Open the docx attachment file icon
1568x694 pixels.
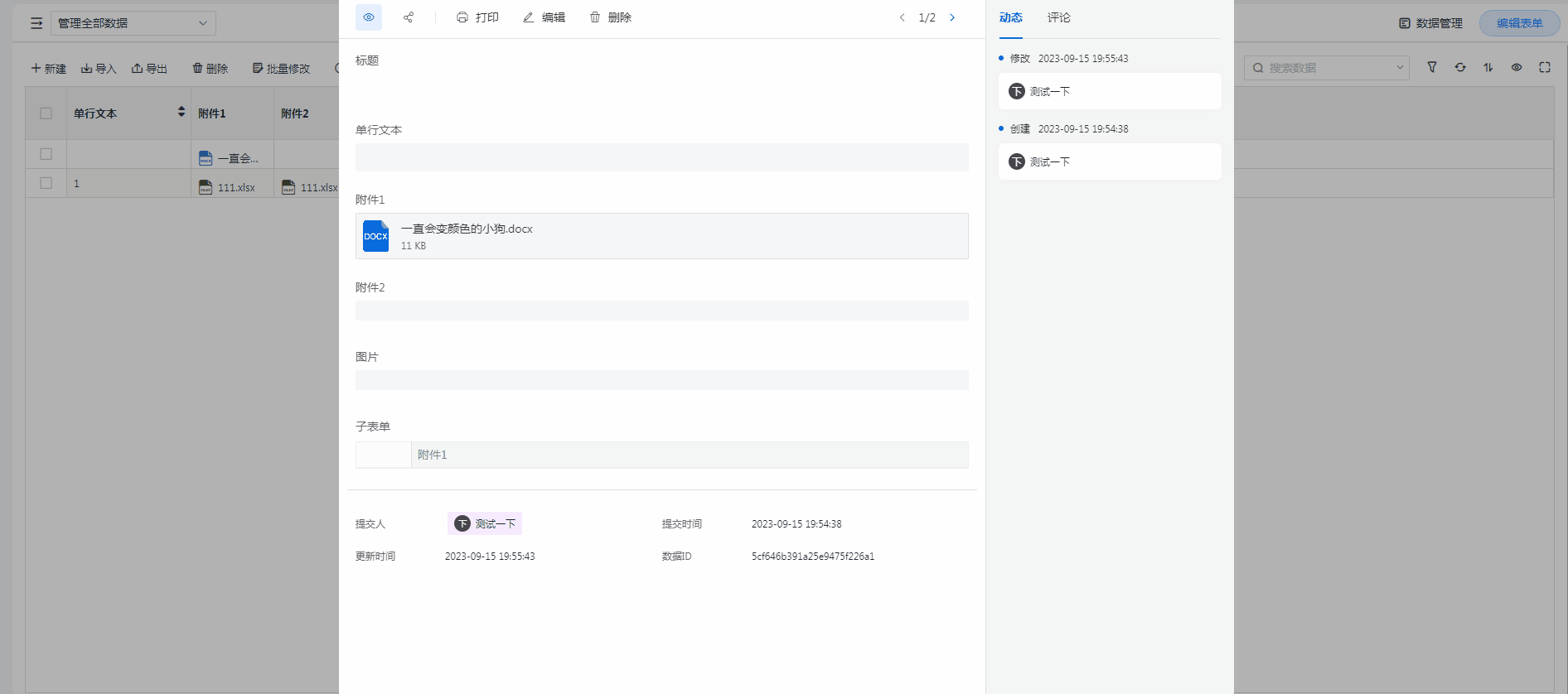pos(375,236)
